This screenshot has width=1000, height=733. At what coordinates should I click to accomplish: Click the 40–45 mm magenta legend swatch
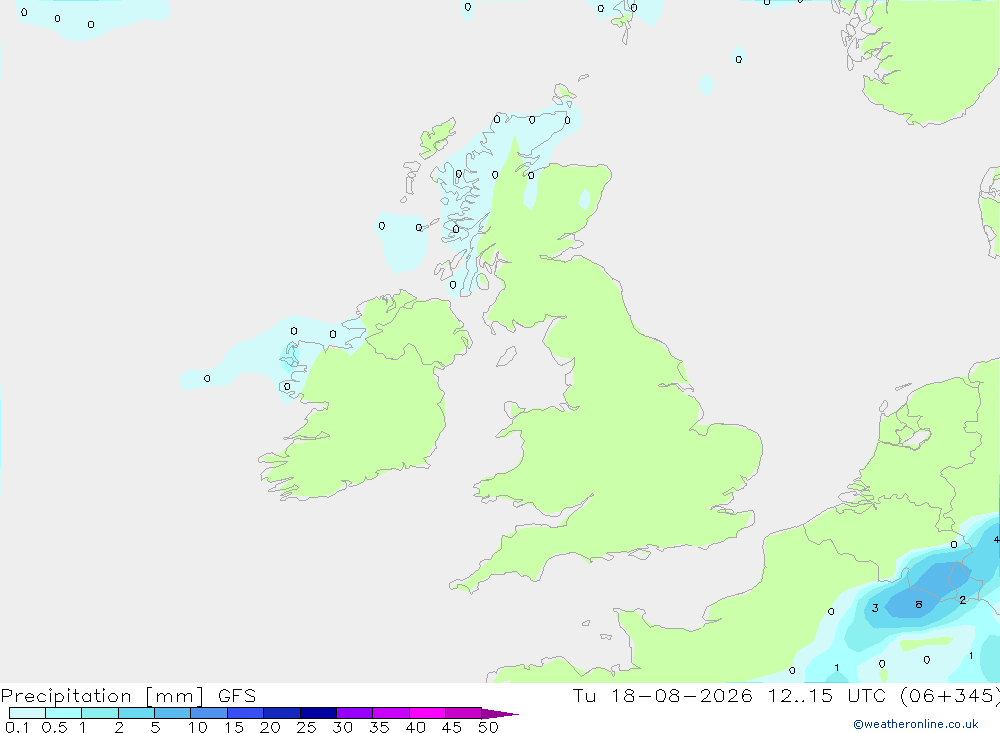427,713
